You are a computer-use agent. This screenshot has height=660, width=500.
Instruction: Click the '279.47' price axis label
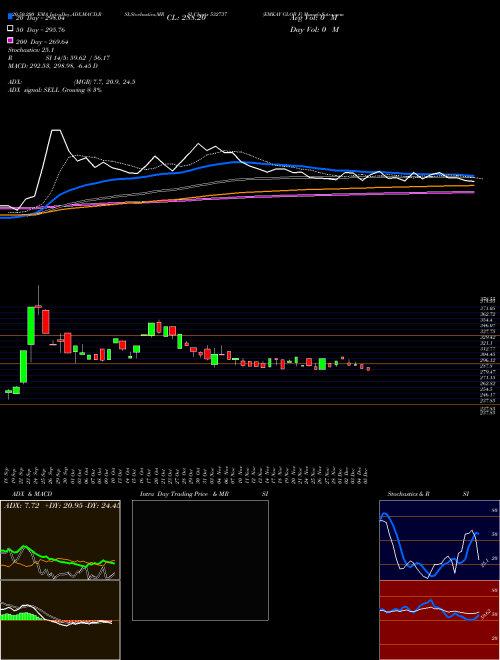(487, 372)
